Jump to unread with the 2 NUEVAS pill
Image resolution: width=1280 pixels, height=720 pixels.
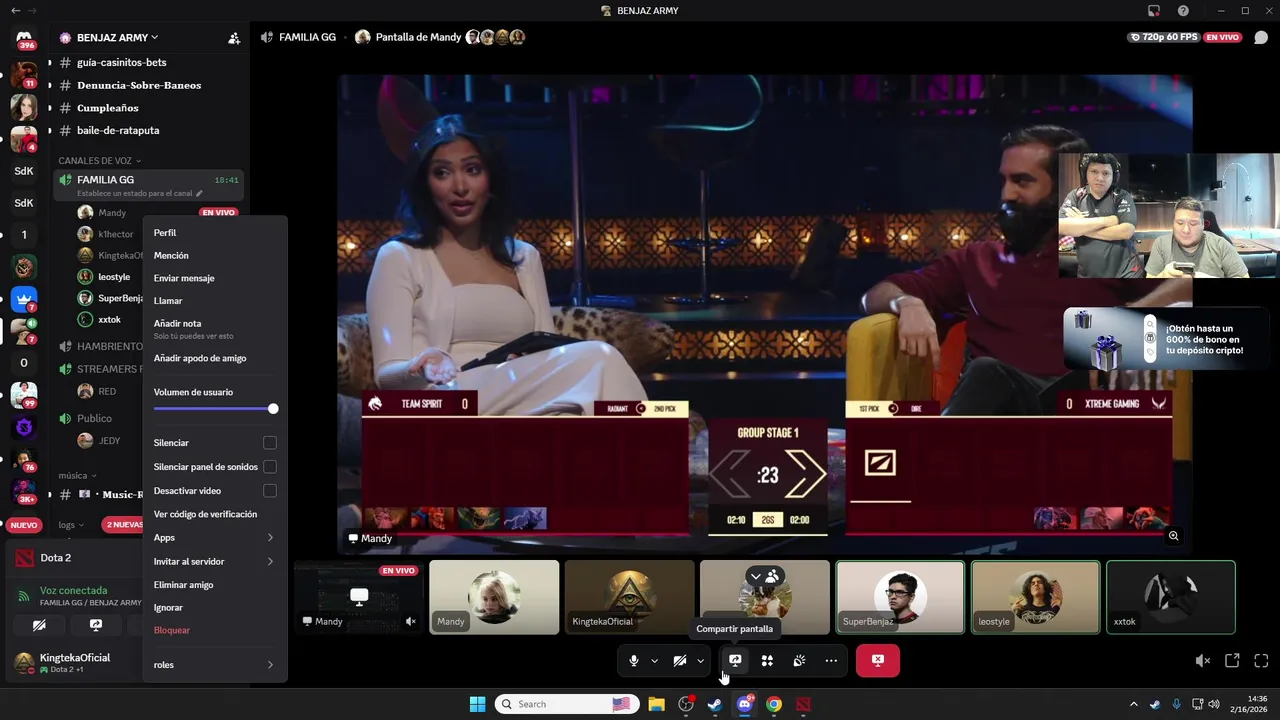(124, 525)
